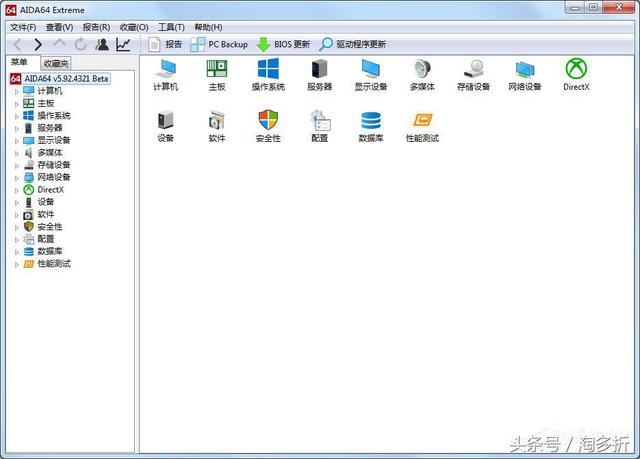Viewport: 640px width, 459px height.
Task: Expand the 主板 tree node
Action: pos(16,103)
